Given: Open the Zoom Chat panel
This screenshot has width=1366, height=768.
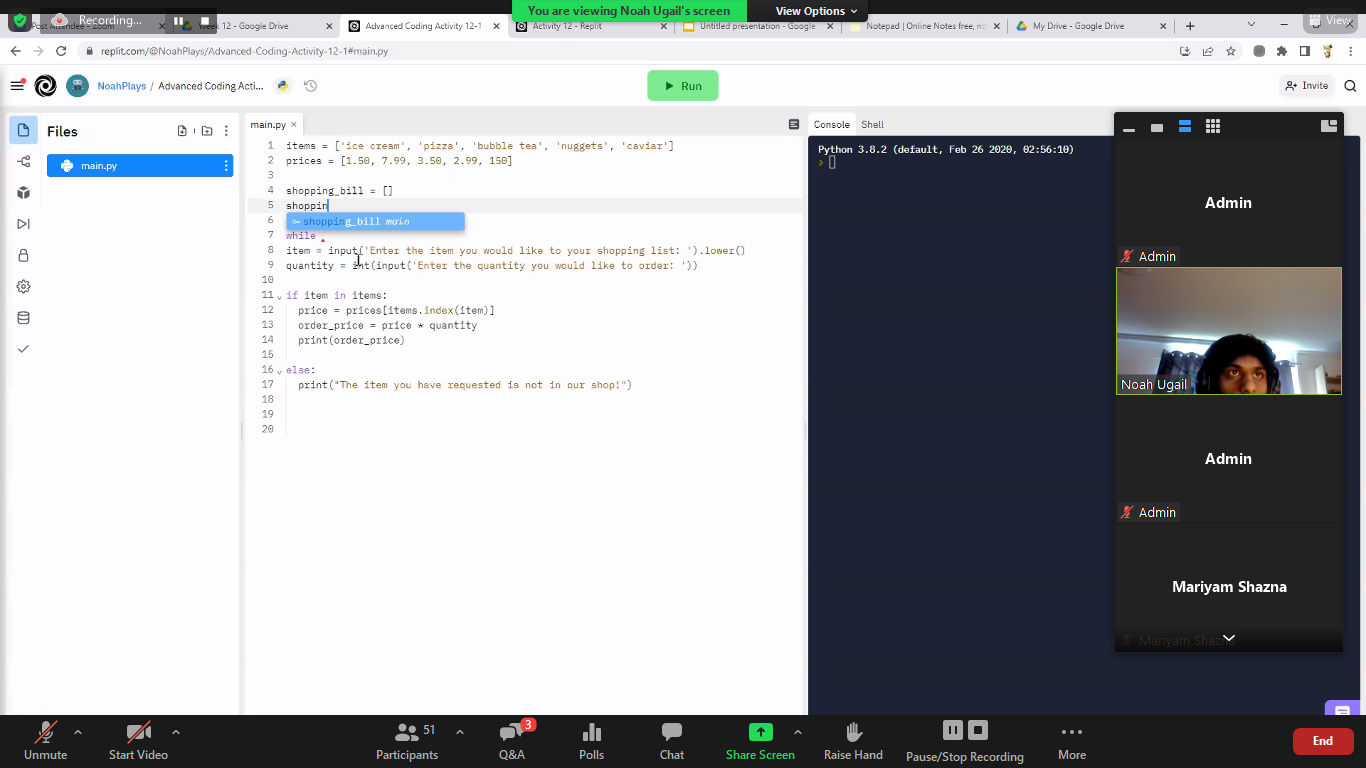Looking at the screenshot, I should tap(672, 742).
